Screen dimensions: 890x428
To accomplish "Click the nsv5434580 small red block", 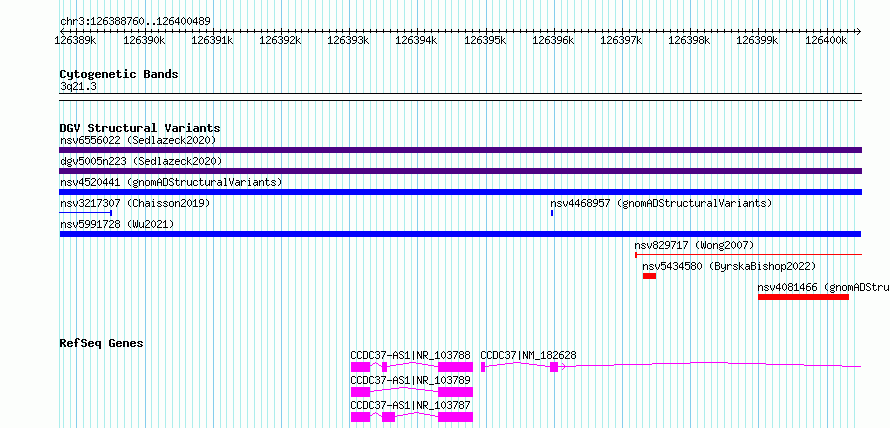I will pyautogui.click(x=649, y=276).
